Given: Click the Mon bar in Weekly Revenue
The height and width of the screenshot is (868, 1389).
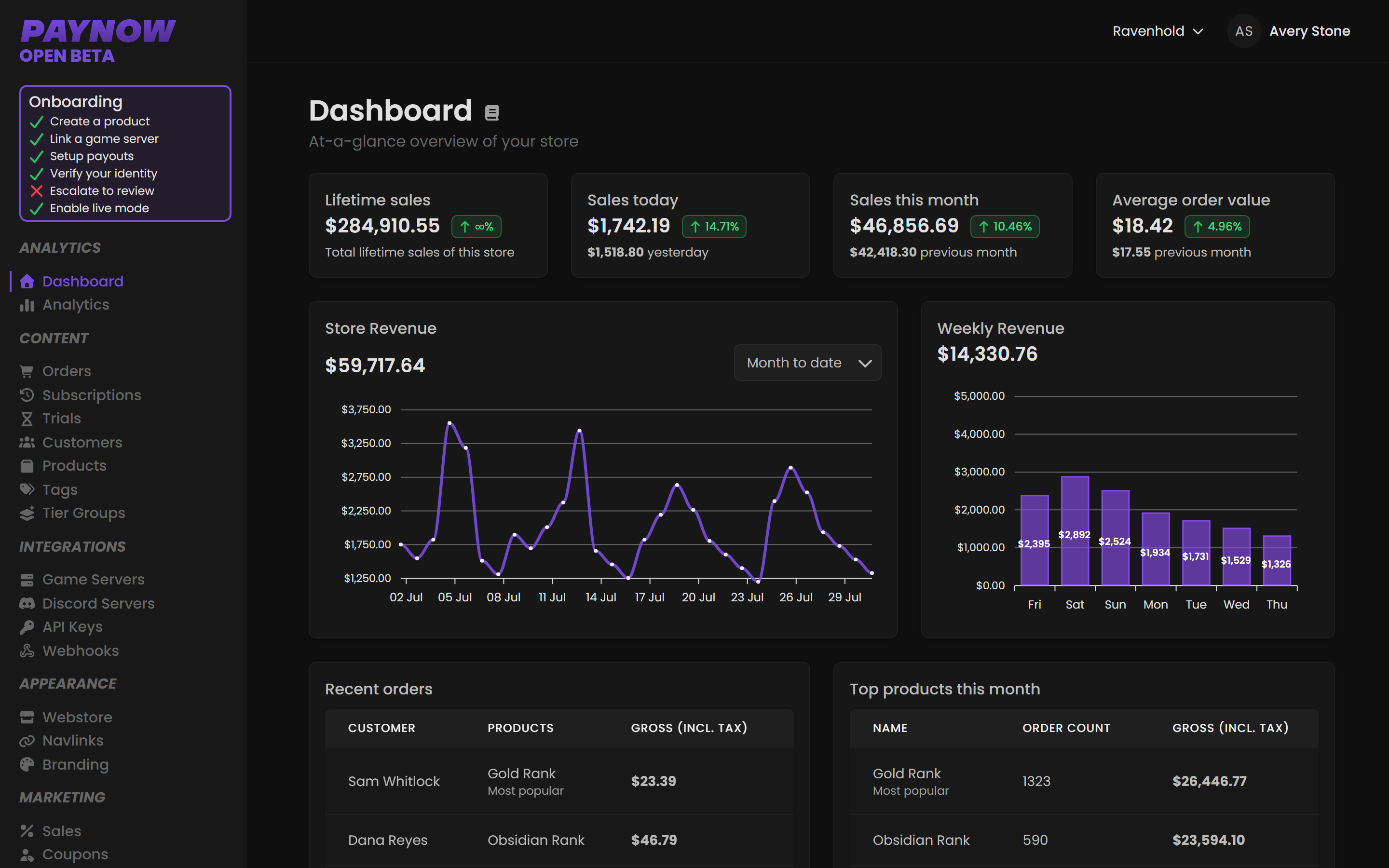Looking at the screenshot, I should coord(1156,549).
